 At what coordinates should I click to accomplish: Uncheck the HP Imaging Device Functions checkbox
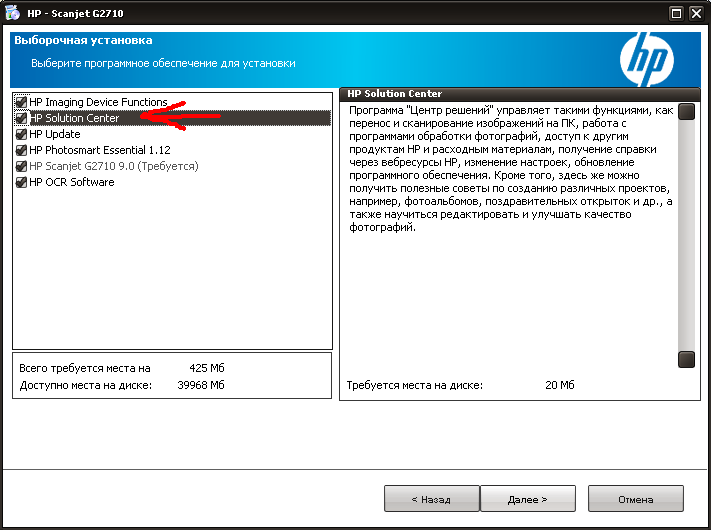pyautogui.click(x=21, y=102)
